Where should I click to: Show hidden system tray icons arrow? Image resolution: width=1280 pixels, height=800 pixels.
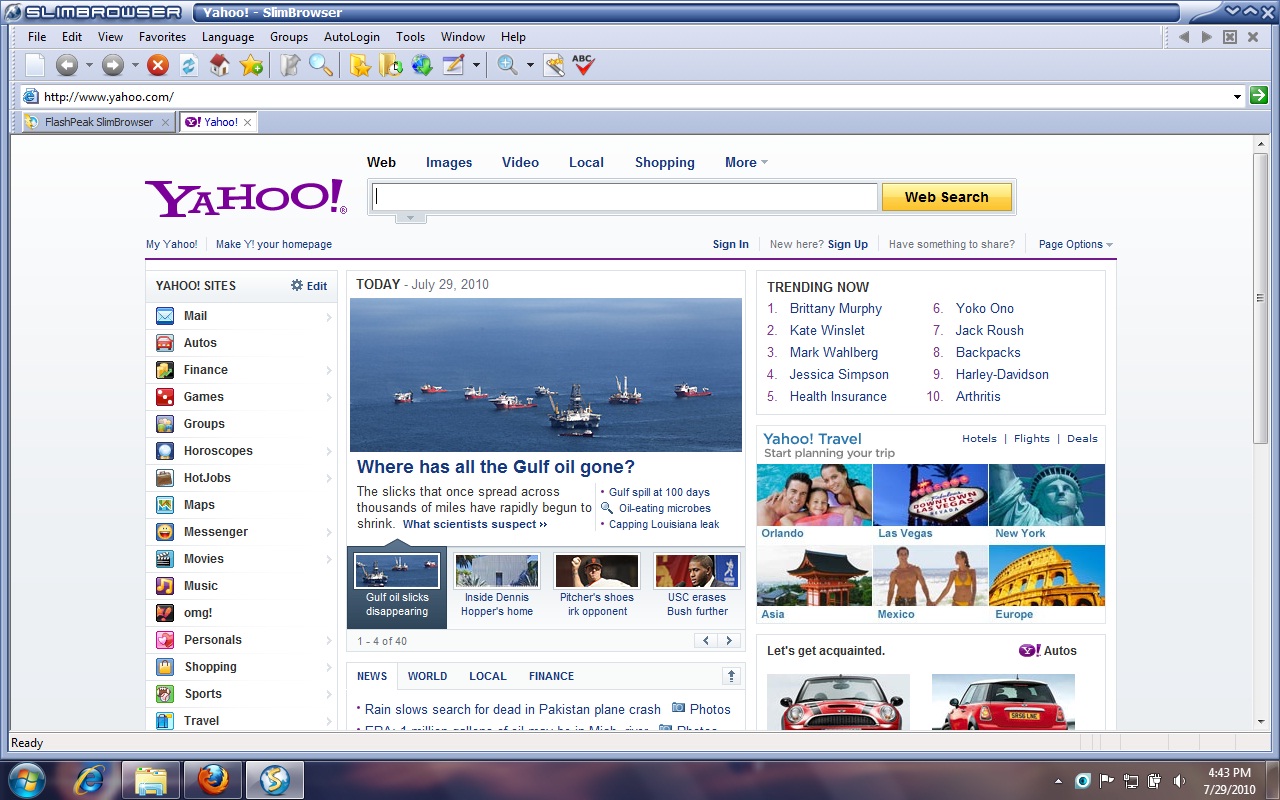[1058, 781]
